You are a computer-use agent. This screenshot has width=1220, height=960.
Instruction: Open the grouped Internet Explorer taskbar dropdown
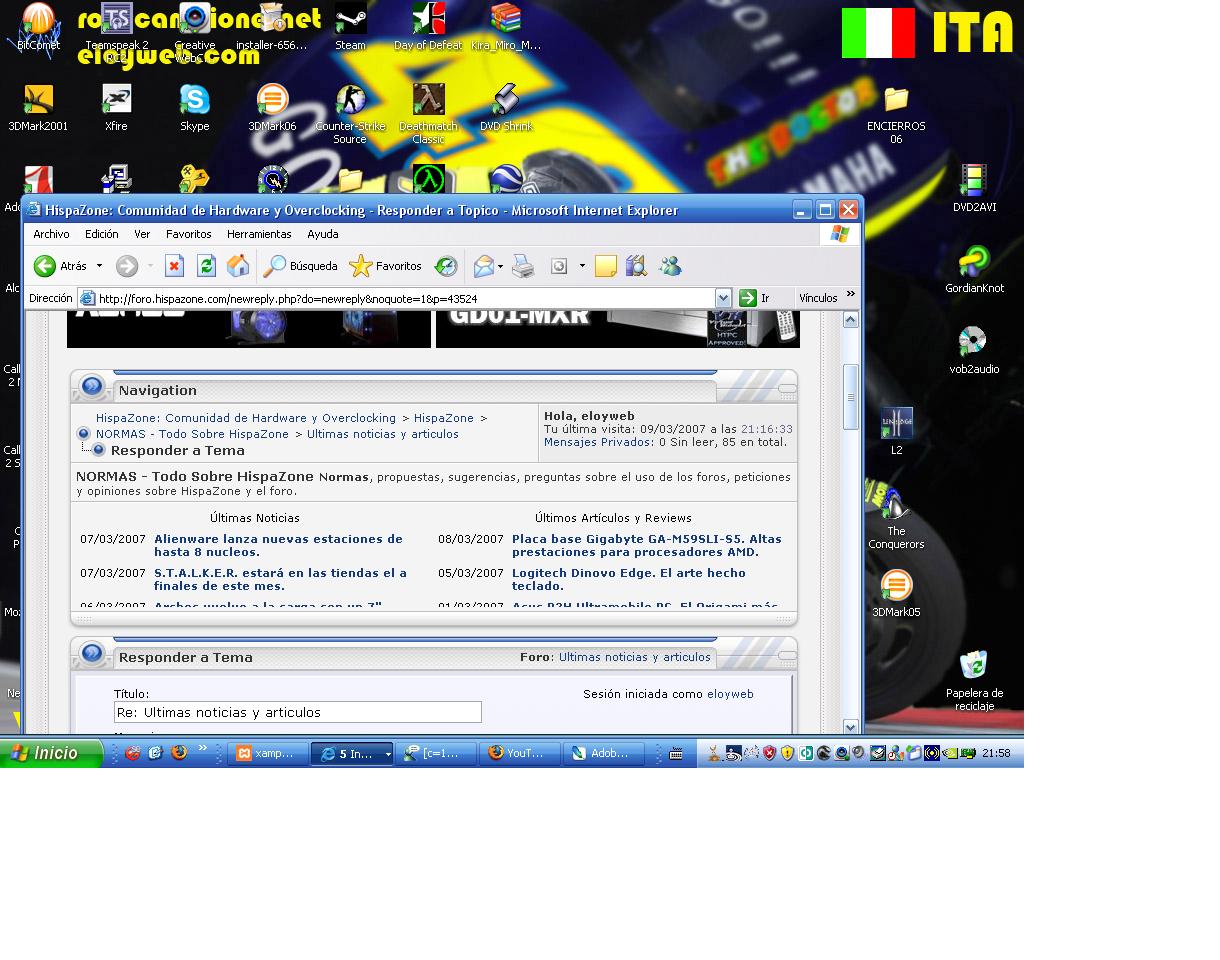388,754
